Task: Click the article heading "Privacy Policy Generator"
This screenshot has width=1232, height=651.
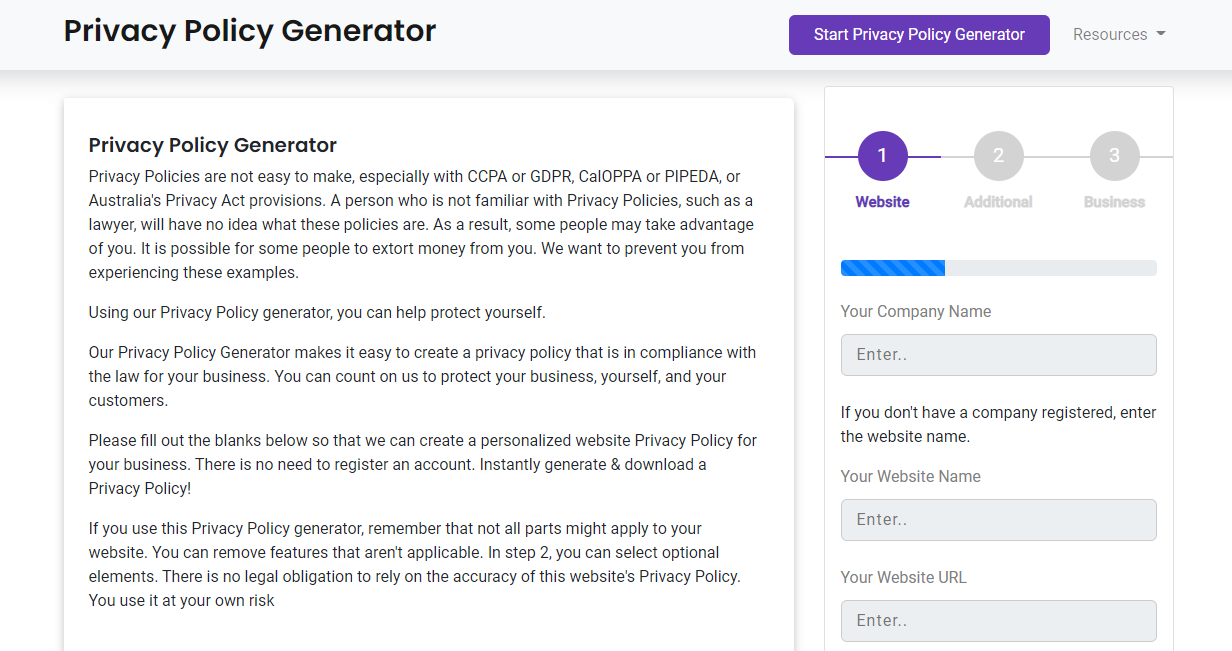Action: [213, 145]
